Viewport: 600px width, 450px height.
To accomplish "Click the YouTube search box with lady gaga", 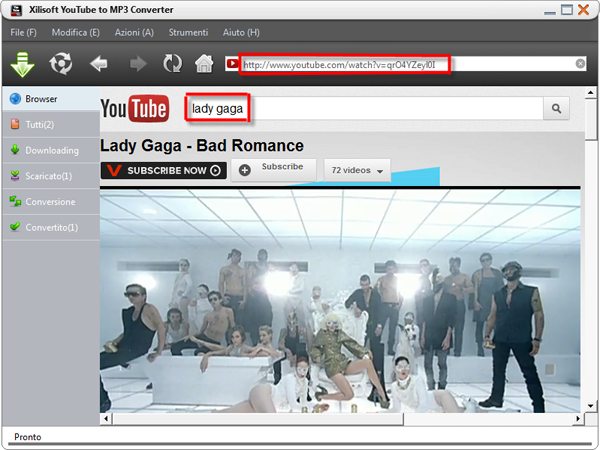I will [x=364, y=109].
